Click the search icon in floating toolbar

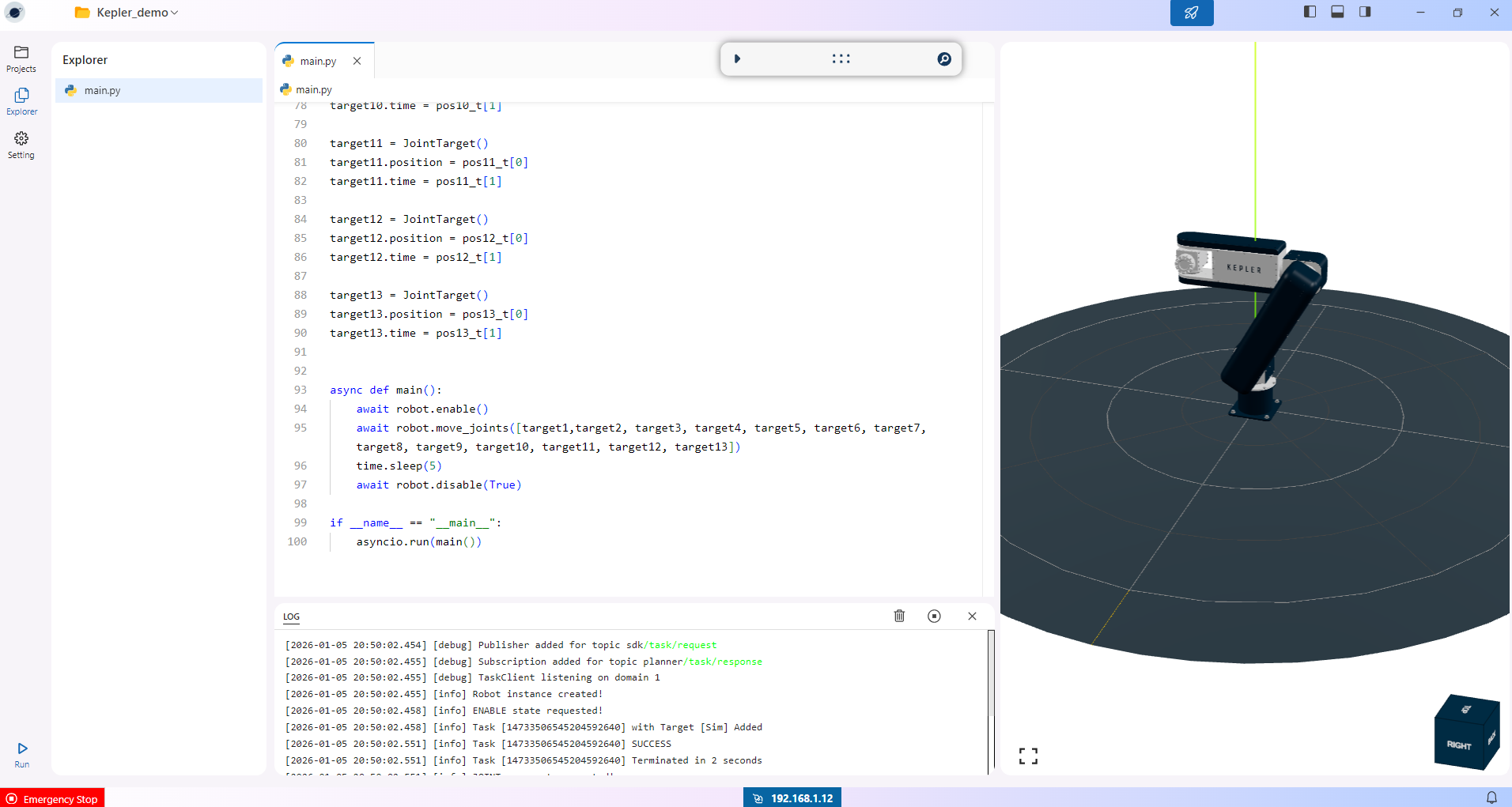click(x=943, y=59)
